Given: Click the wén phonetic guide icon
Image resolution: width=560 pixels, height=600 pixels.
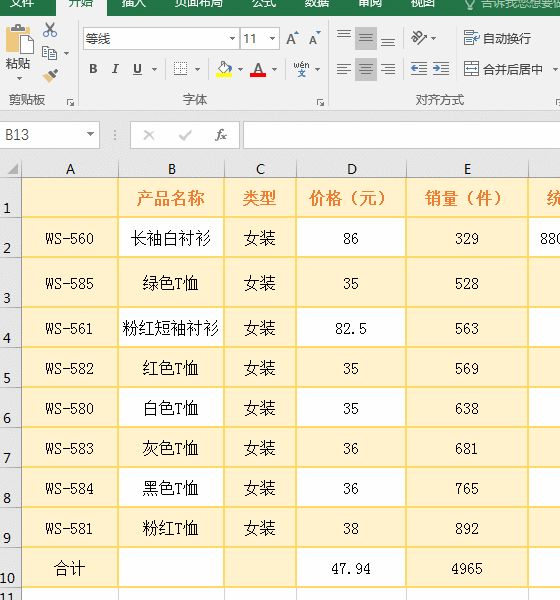Looking at the screenshot, I should (x=302, y=69).
